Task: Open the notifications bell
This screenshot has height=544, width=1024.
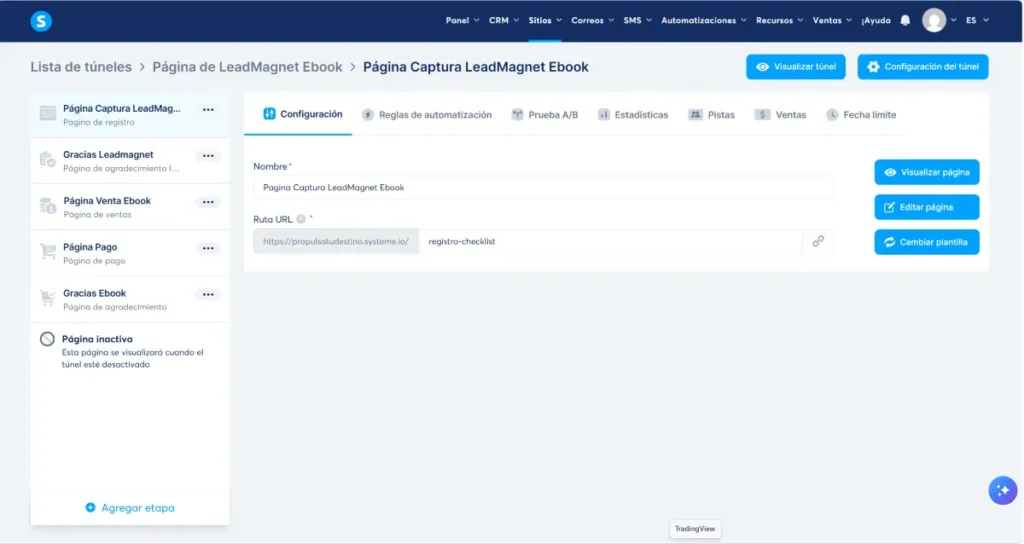Action: (x=905, y=20)
